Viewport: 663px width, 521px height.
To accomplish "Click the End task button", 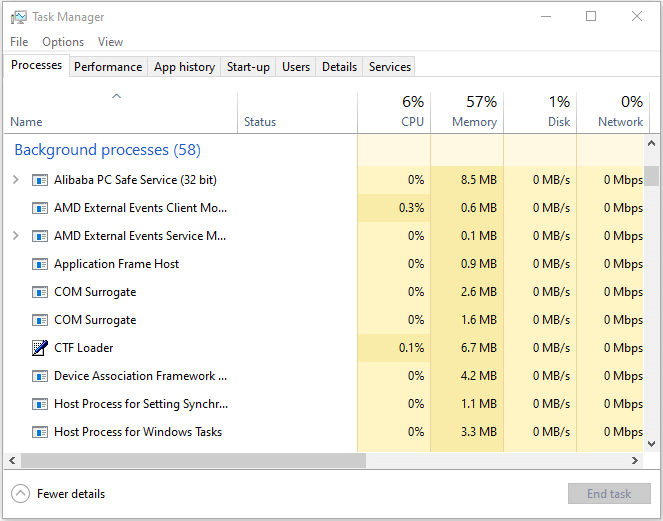I will [x=609, y=494].
